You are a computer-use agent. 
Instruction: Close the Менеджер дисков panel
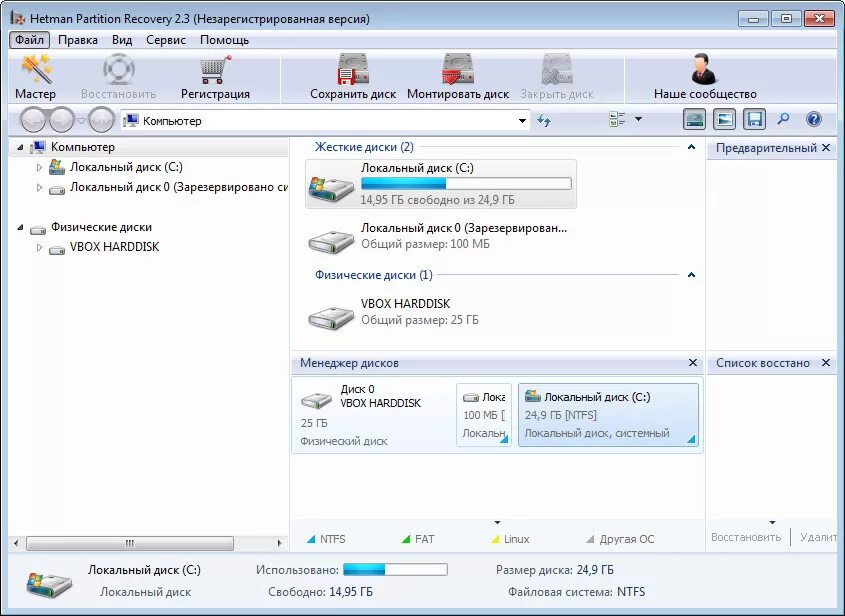point(693,363)
